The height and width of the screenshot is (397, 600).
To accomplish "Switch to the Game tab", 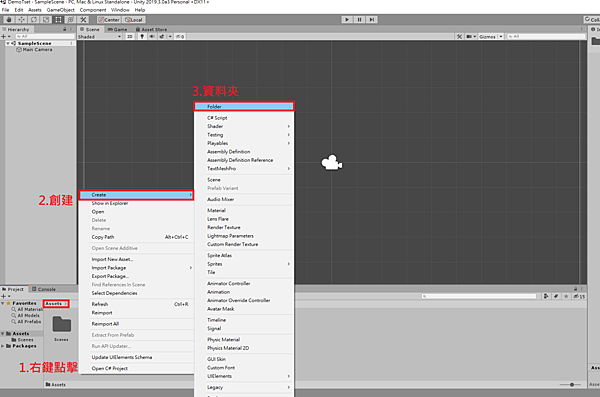I will pyautogui.click(x=117, y=29).
